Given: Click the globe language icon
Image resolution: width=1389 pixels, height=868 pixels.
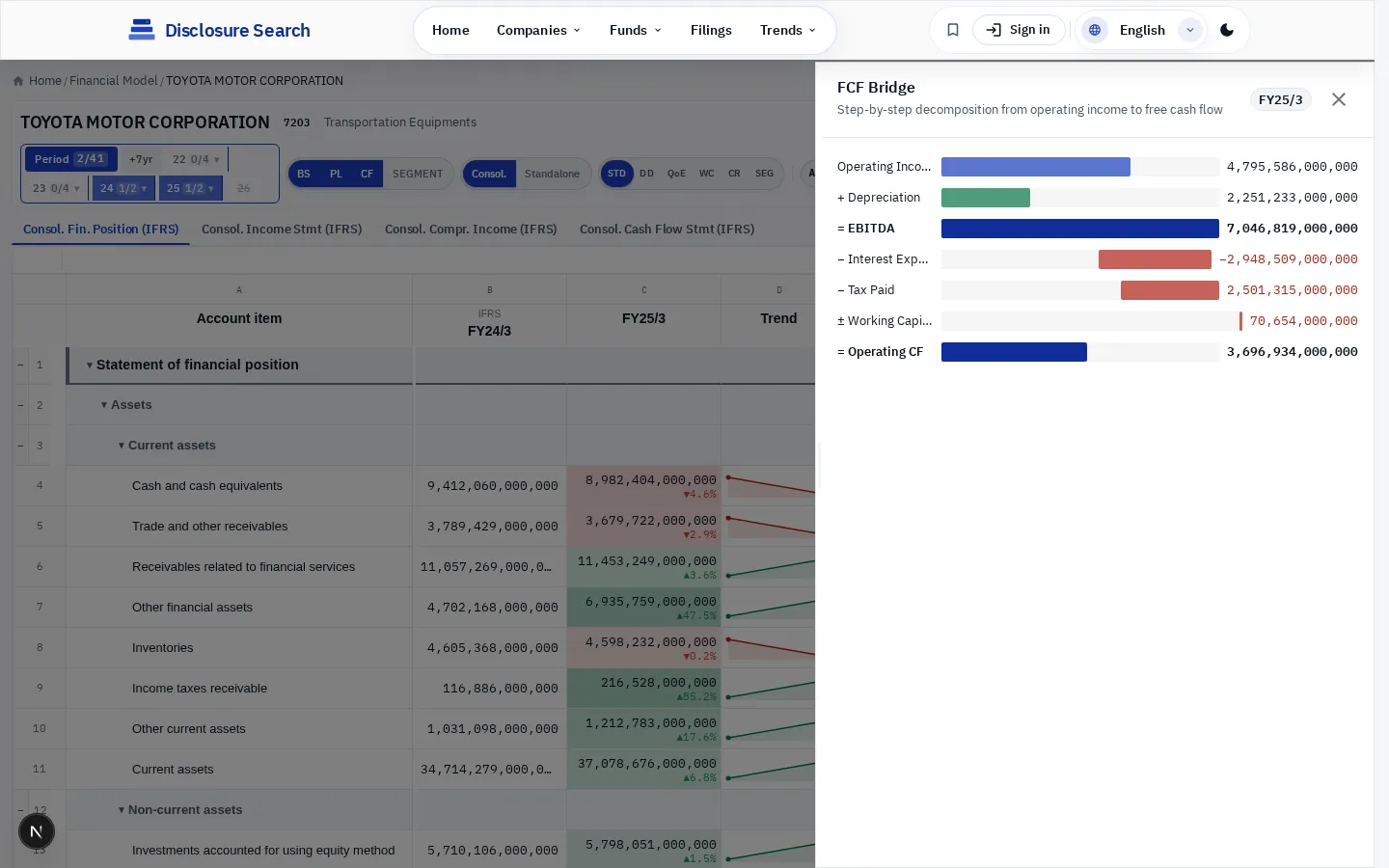Looking at the screenshot, I should 1095,30.
